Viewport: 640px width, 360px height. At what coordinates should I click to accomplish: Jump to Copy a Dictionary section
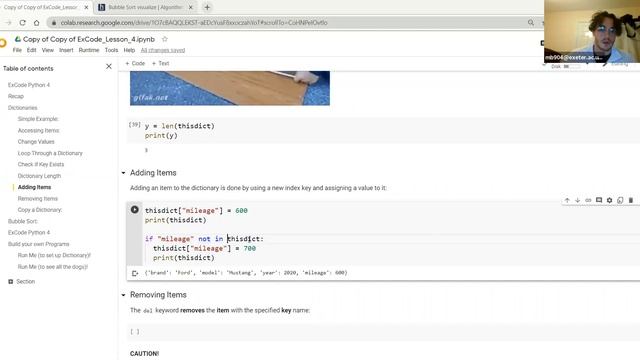pyautogui.click(x=40, y=210)
